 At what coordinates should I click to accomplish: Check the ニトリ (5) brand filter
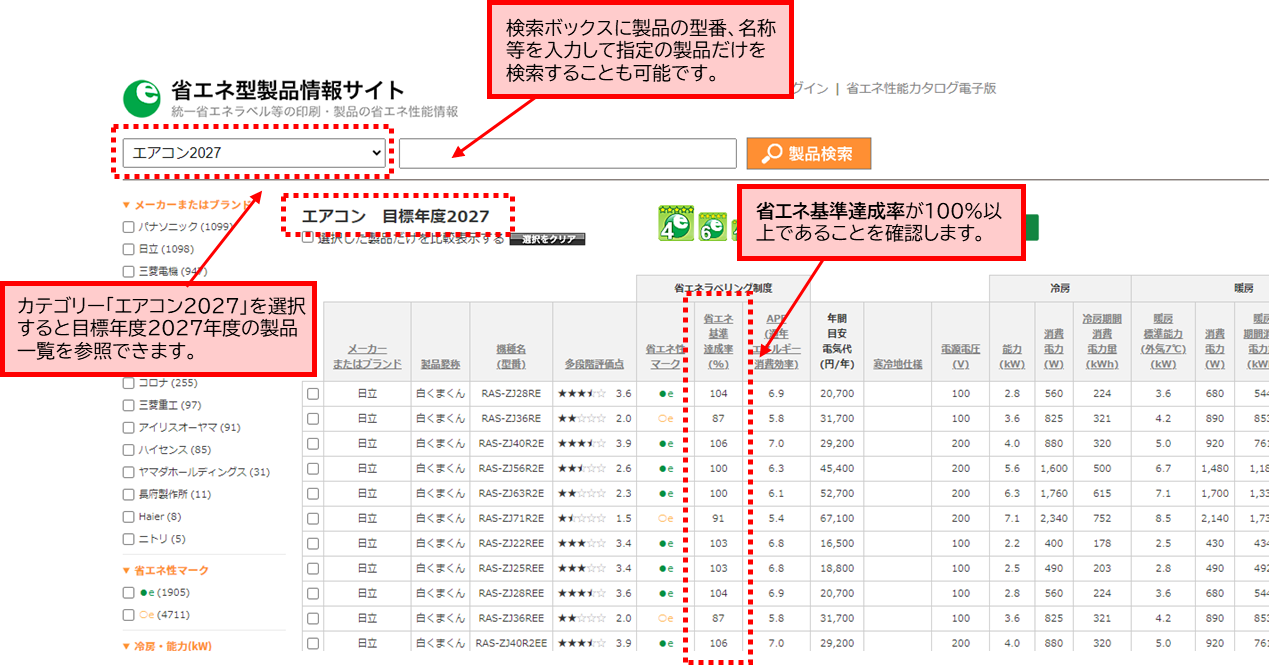click(128, 539)
